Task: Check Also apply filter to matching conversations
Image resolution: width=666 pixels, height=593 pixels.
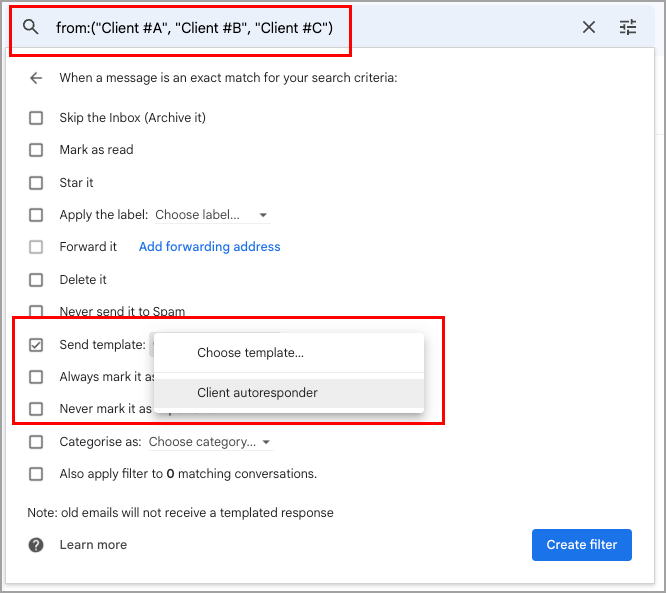Action: click(x=36, y=474)
